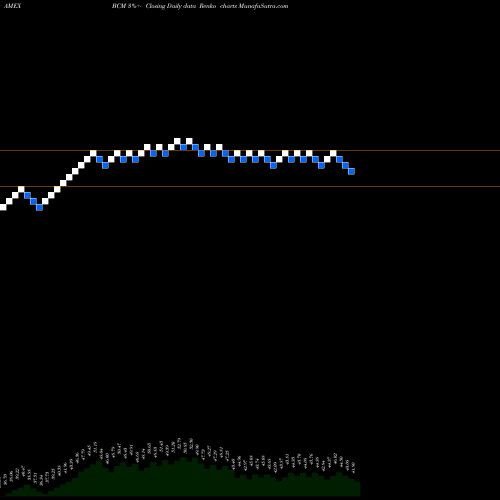Click the AMEX exchange label

(13, 6)
